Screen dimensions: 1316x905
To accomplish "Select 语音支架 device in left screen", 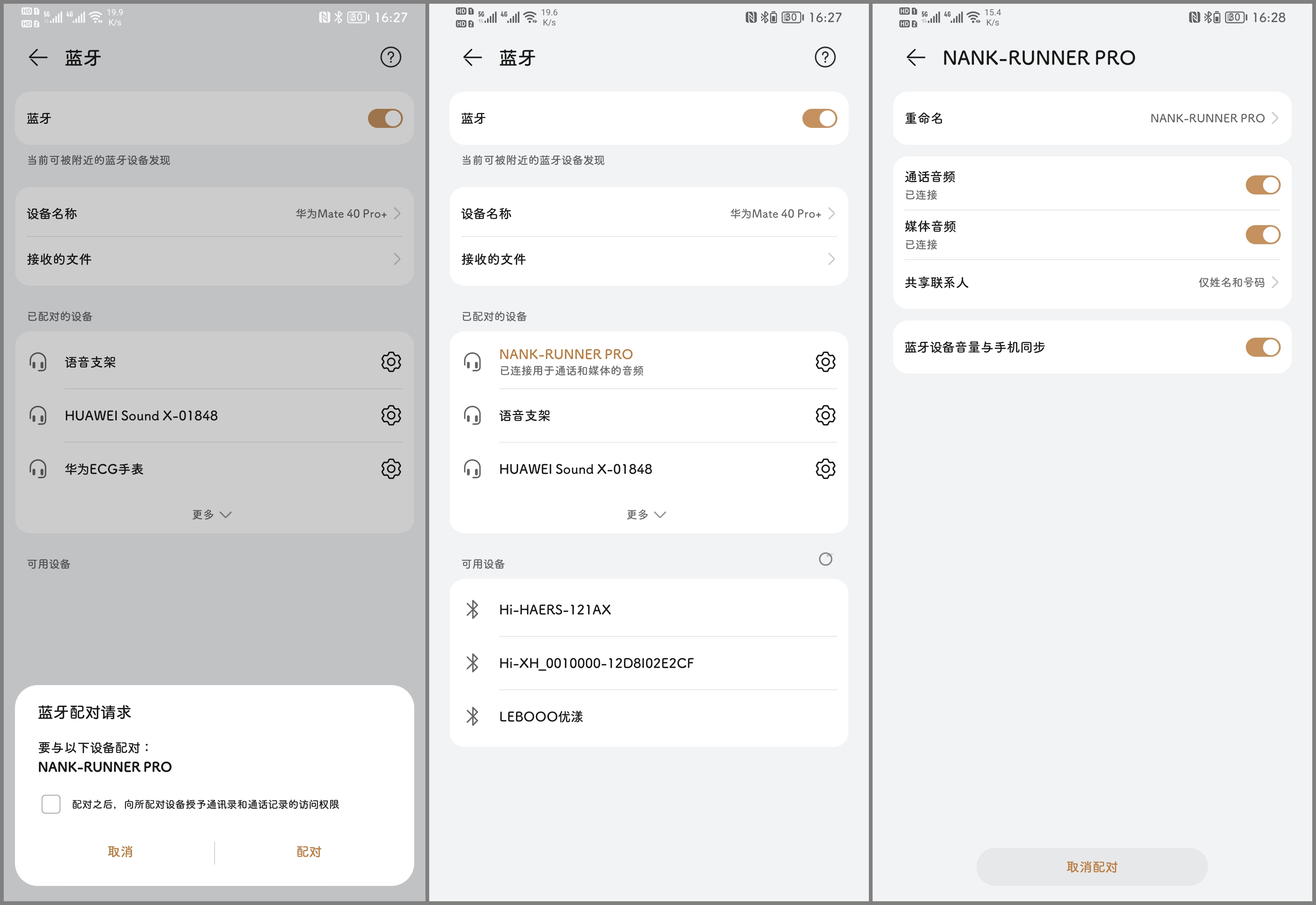I will (215, 362).
